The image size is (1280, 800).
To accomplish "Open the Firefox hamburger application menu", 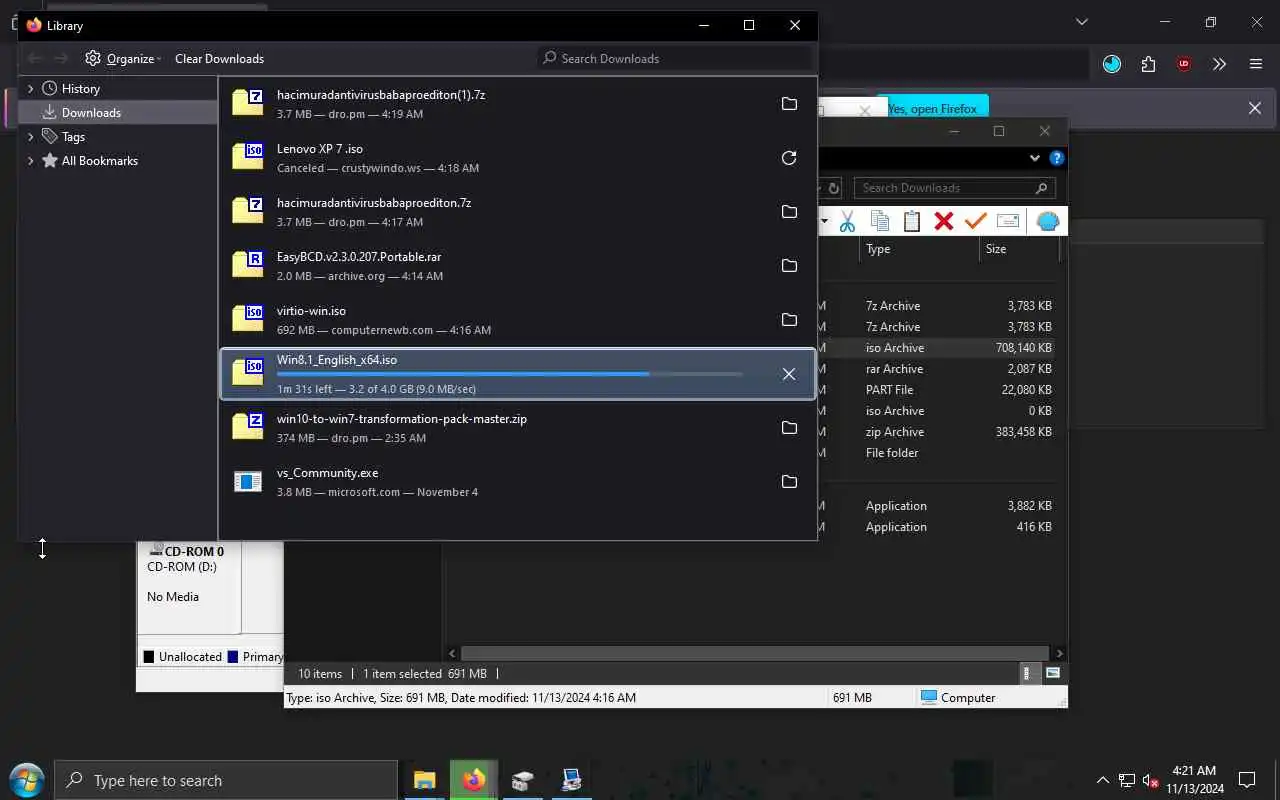I will (x=1256, y=64).
